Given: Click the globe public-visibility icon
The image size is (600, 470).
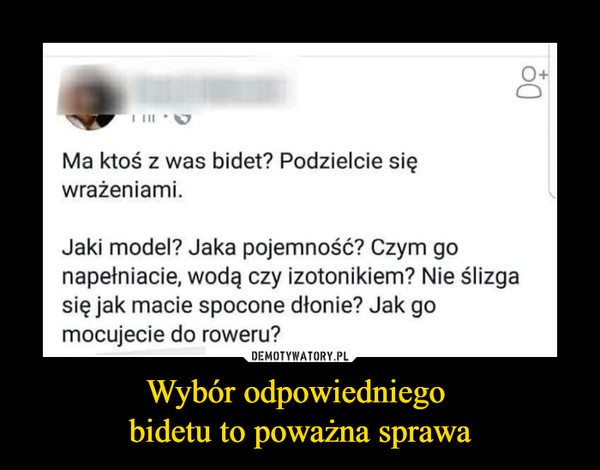Looking at the screenshot, I should [x=183, y=118].
